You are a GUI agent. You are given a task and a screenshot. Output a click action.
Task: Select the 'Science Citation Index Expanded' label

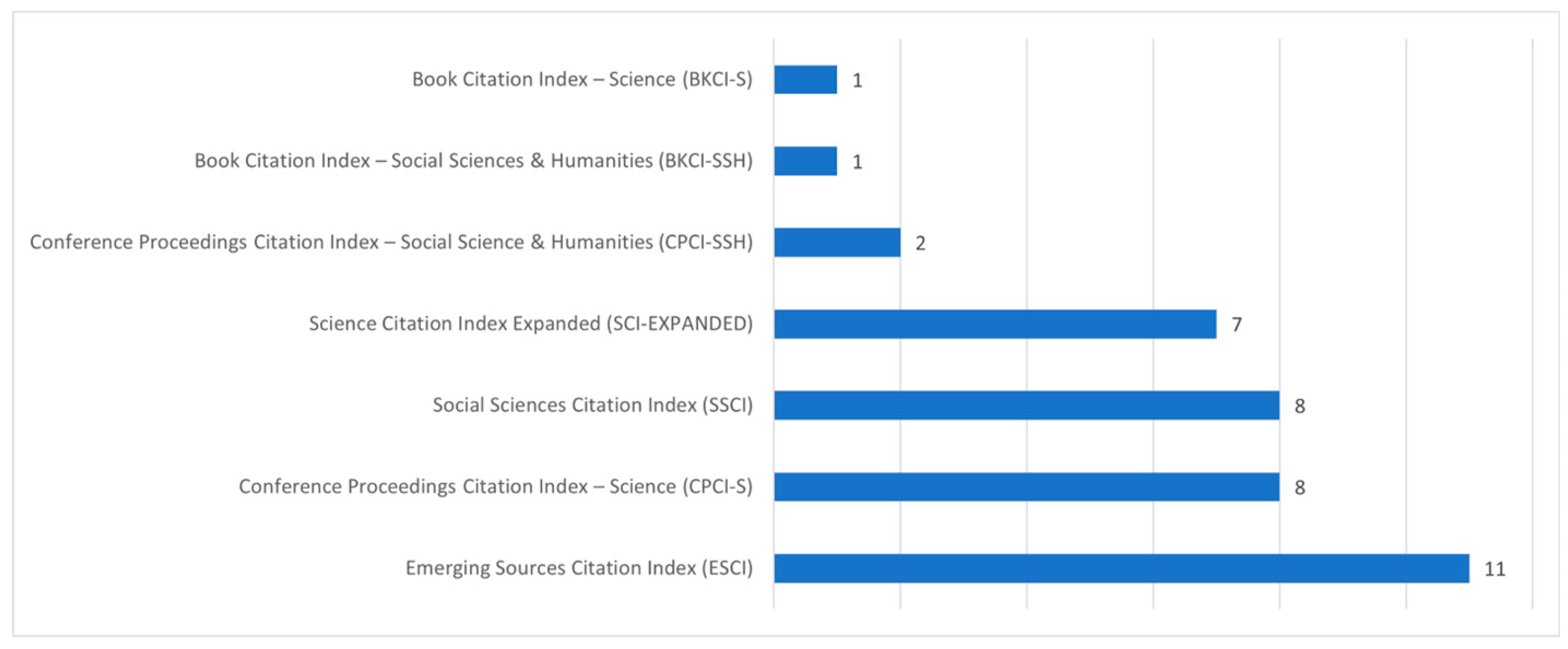(530, 324)
